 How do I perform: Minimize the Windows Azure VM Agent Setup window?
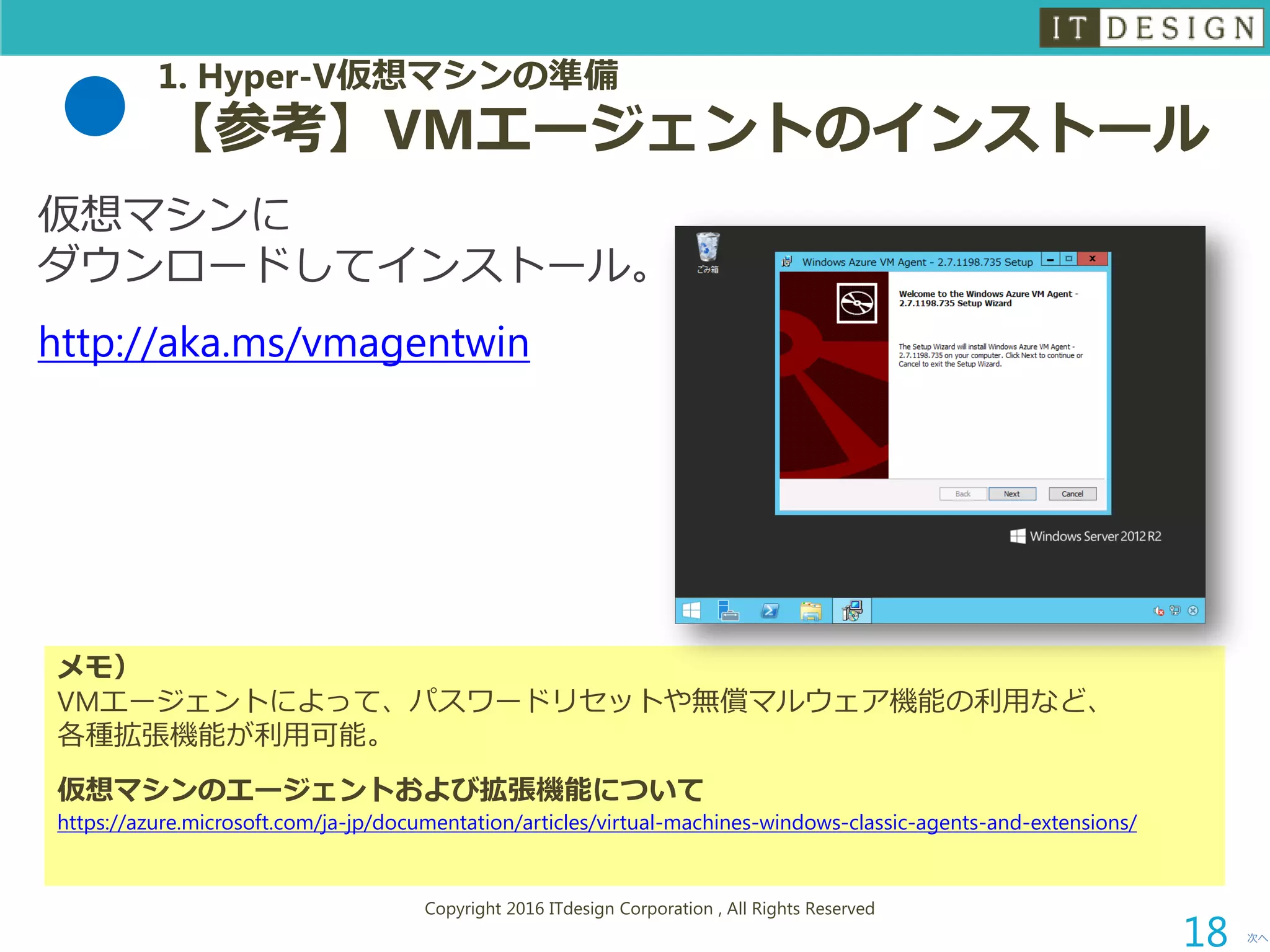[x=1050, y=259]
